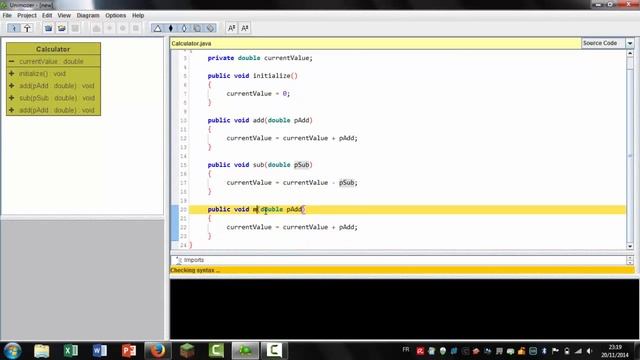The width and height of the screenshot is (640, 360).
Task: Open Firefox from the taskbar
Action: pyautogui.click(x=158, y=351)
